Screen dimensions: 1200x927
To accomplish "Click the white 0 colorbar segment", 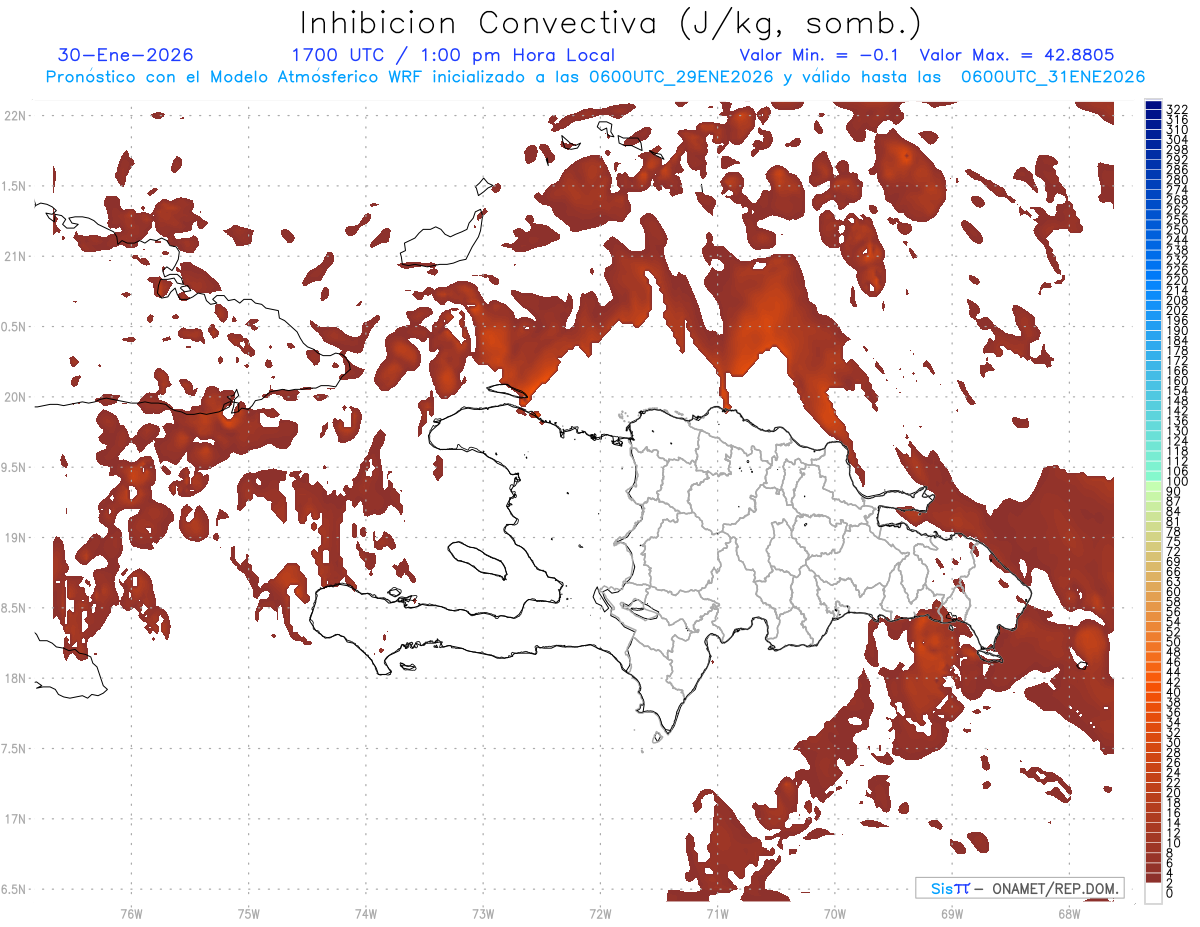I will click(1154, 892).
